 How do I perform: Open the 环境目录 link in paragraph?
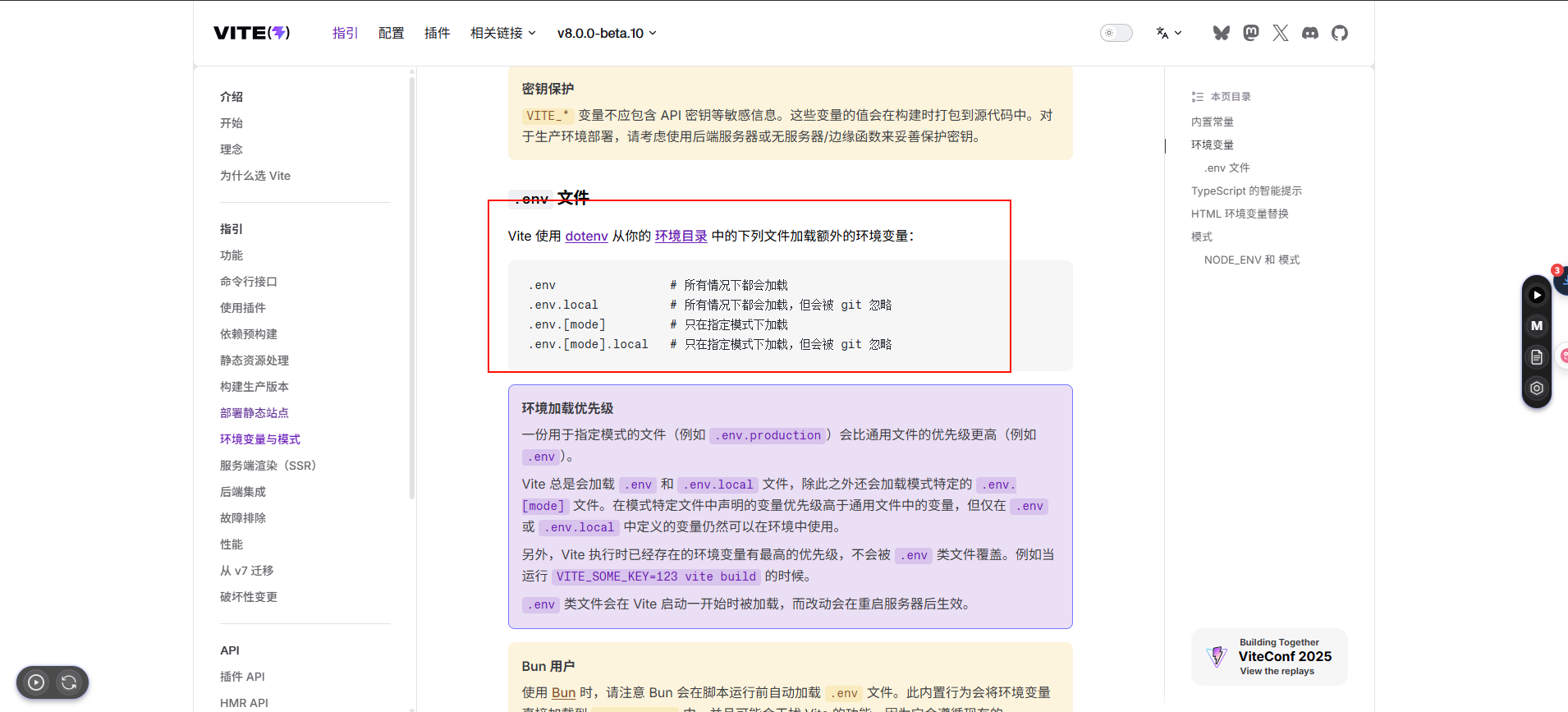coord(681,236)
